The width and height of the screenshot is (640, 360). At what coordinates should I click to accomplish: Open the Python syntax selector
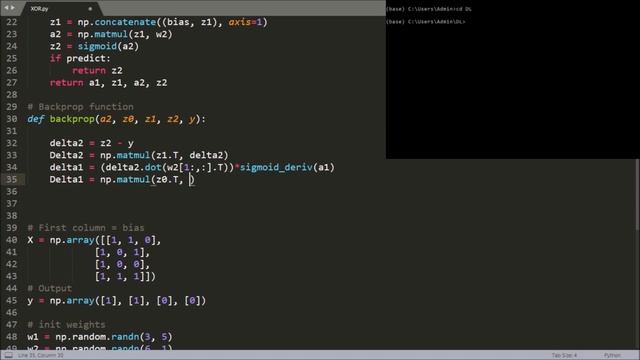[612, 356]
